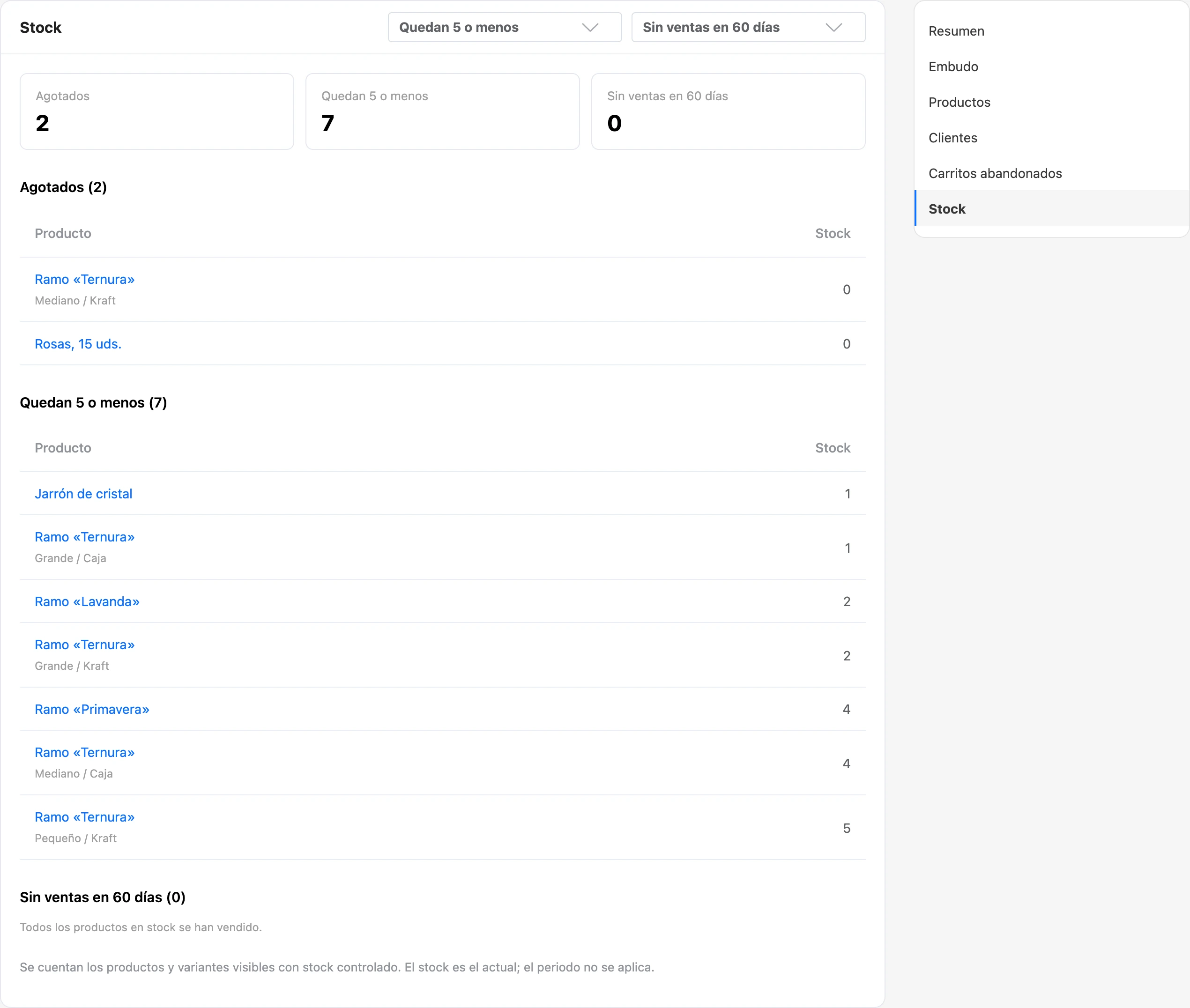Click the 'Sin ventas en 60 días (0)' heading
Screen dimensions: 1190x1008
pyautogui.click(x=102, y=897)
